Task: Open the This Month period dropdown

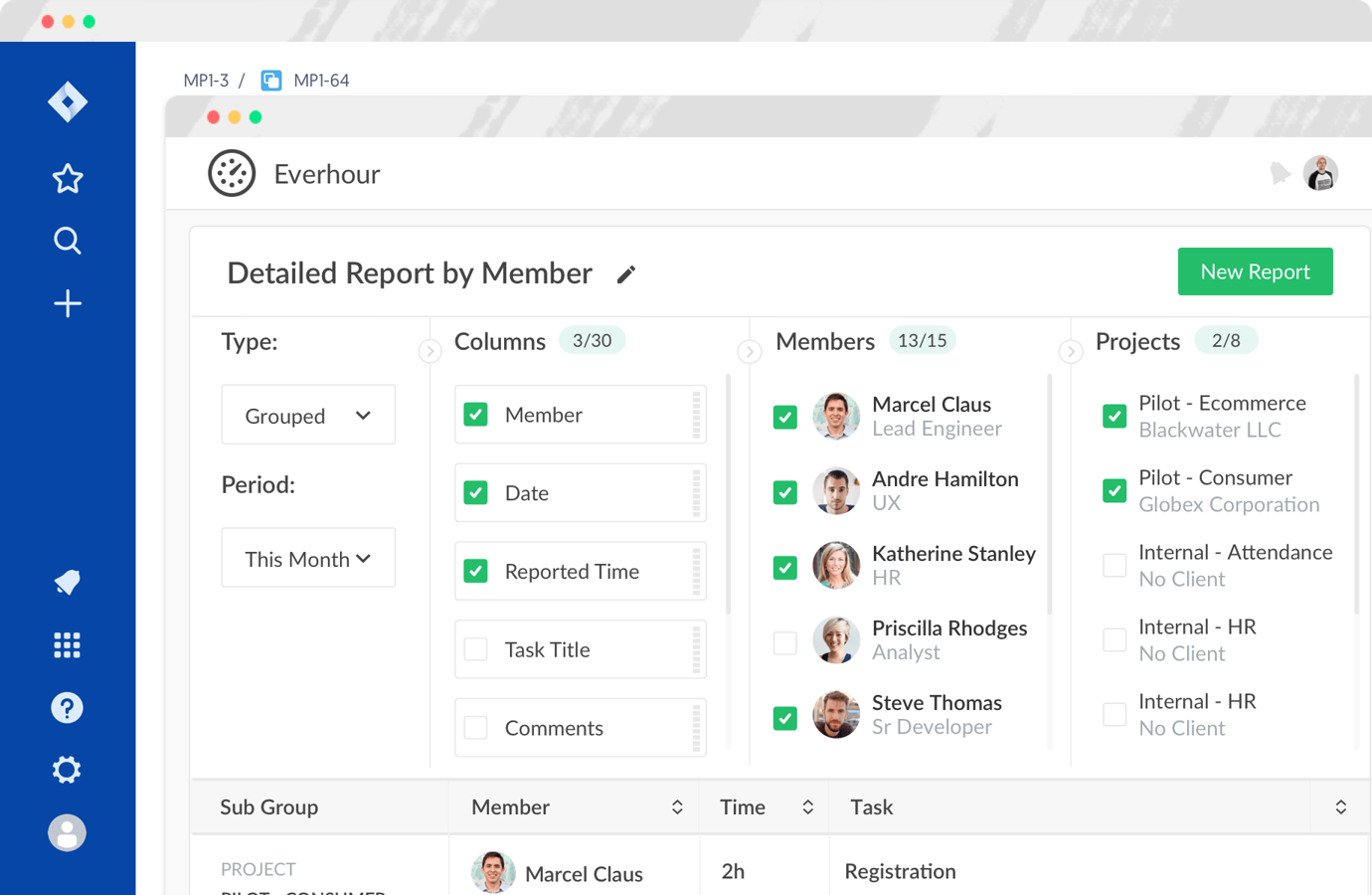Action: (308, 558)
